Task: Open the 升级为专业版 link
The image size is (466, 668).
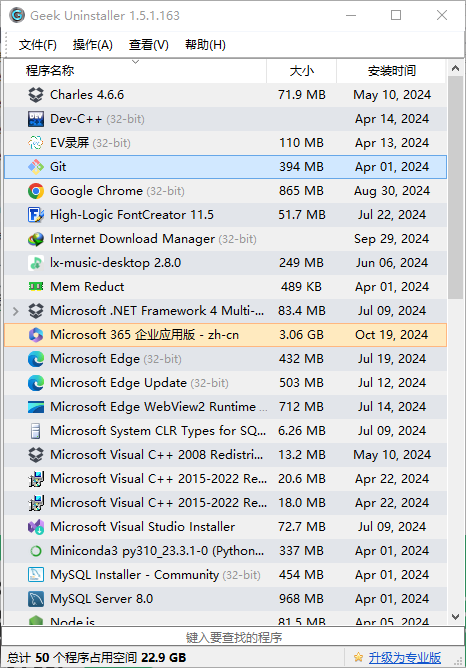Action: click(x=404, y=657)
